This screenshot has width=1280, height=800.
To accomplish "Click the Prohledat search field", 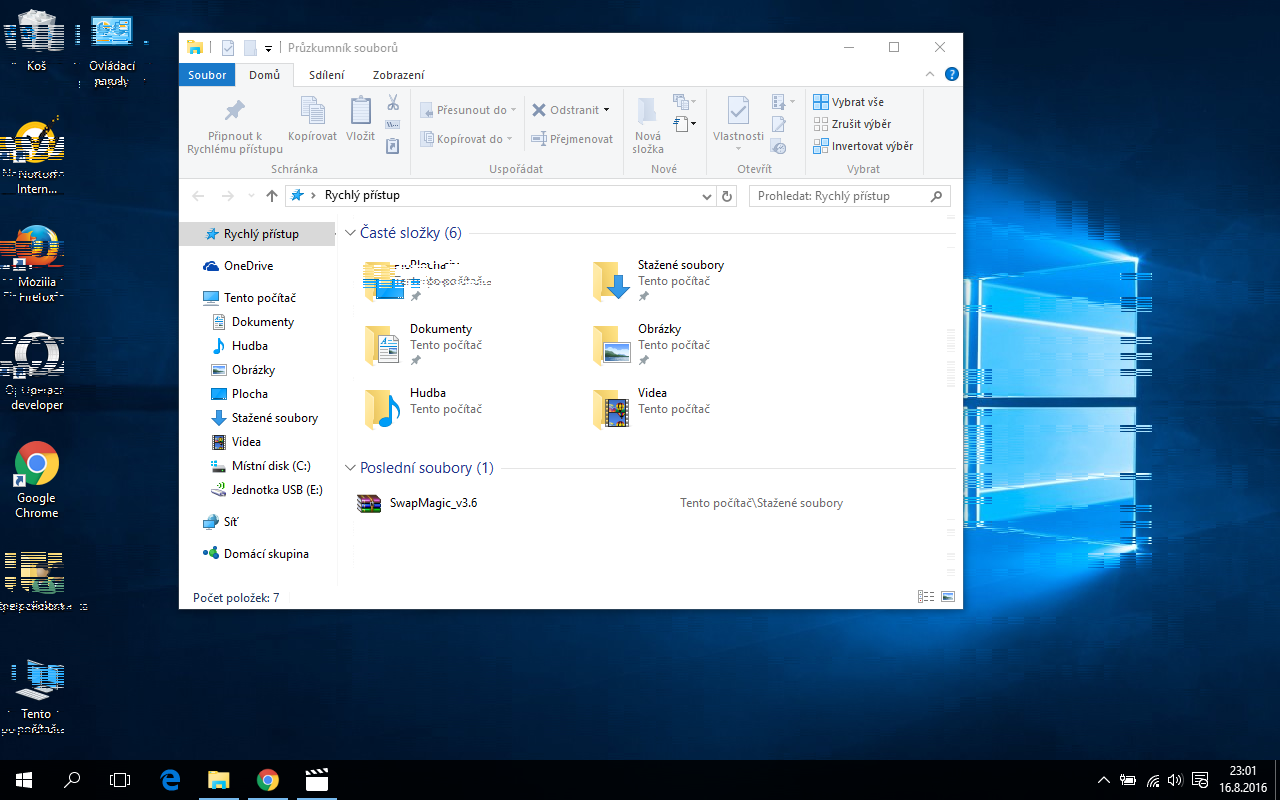I will coord(840,196).
